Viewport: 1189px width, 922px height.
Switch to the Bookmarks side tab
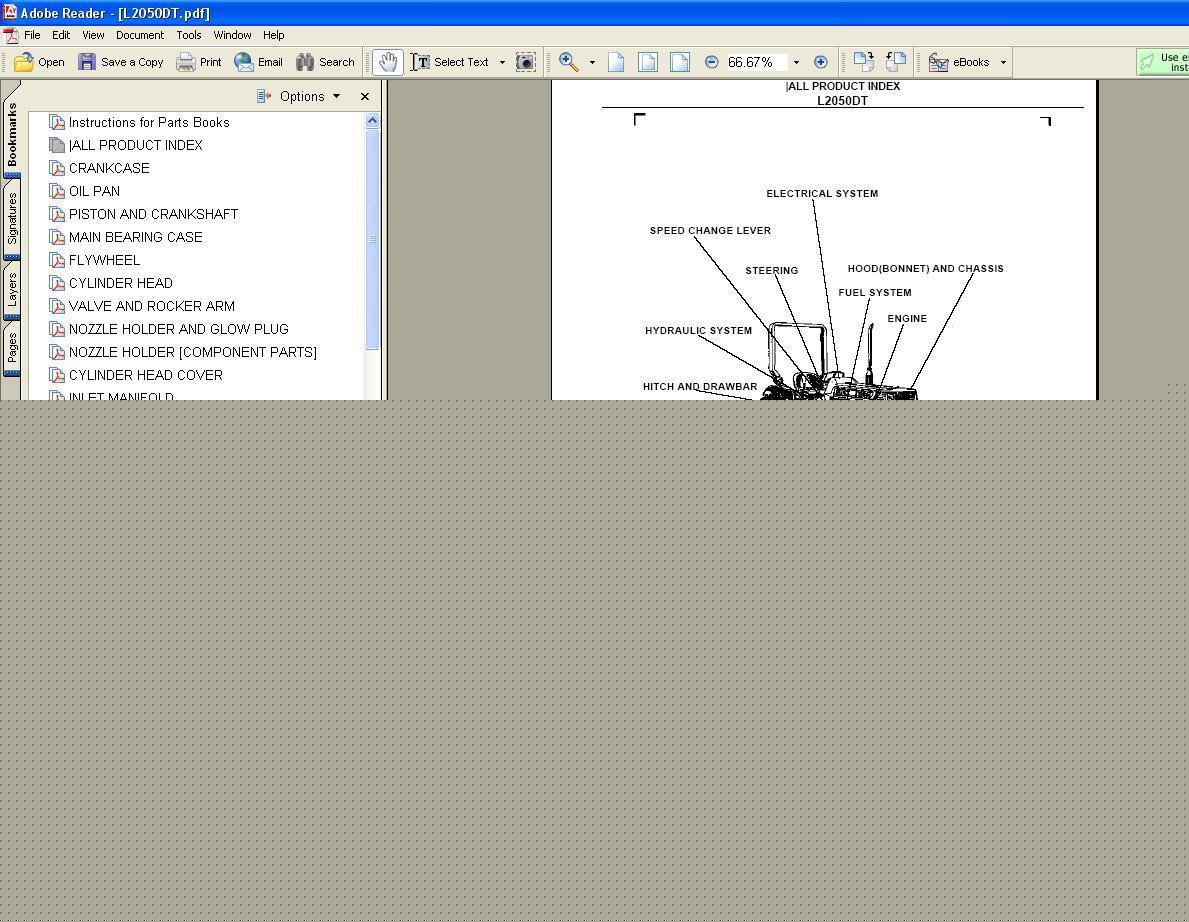tap(11, 134)
